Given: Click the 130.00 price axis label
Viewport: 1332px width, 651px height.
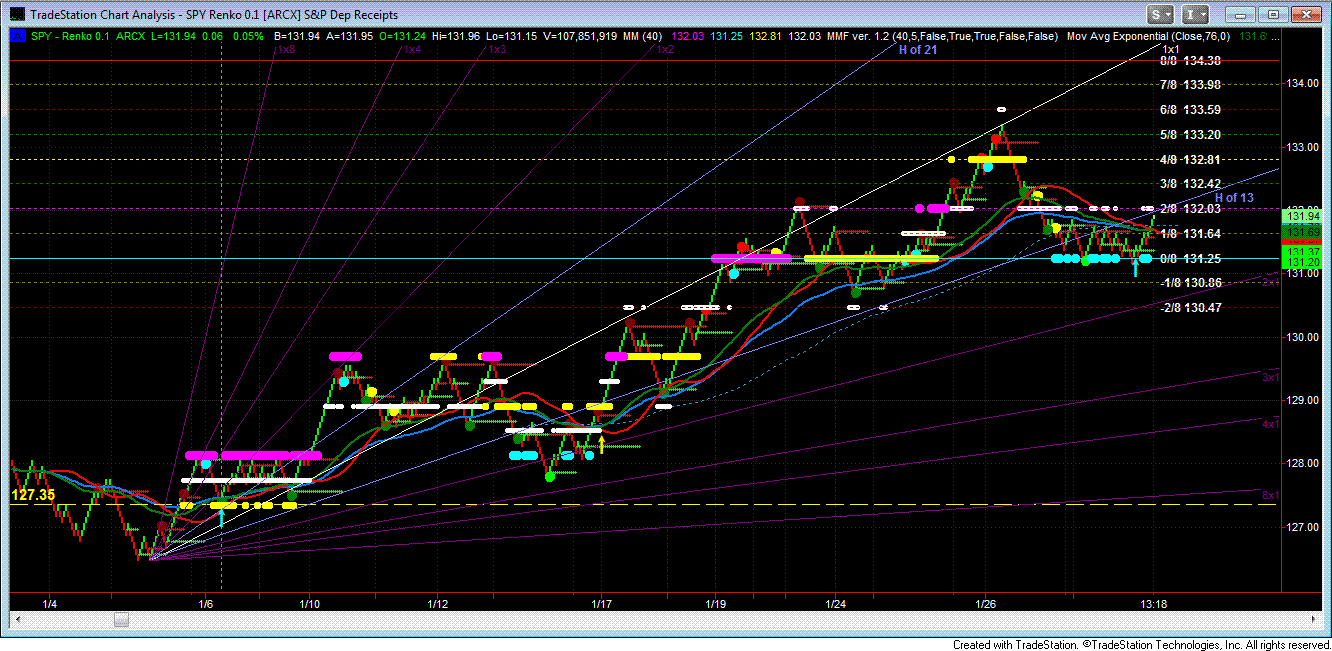Looking at the screenshot, I should click(x=1301, y=337).
